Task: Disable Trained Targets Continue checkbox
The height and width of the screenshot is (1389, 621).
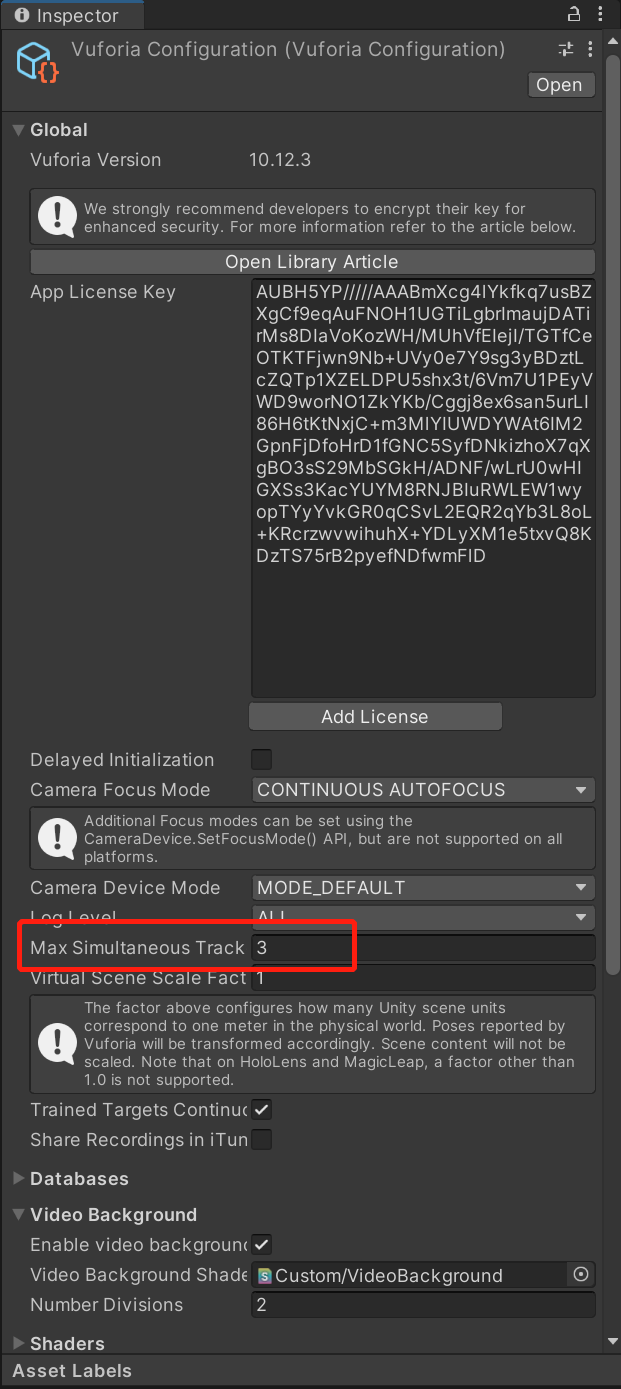Action: (x=261, y=1109)
